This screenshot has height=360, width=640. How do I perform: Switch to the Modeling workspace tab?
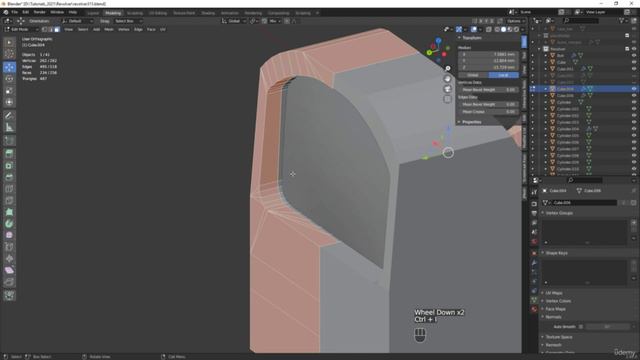point(113,13)
